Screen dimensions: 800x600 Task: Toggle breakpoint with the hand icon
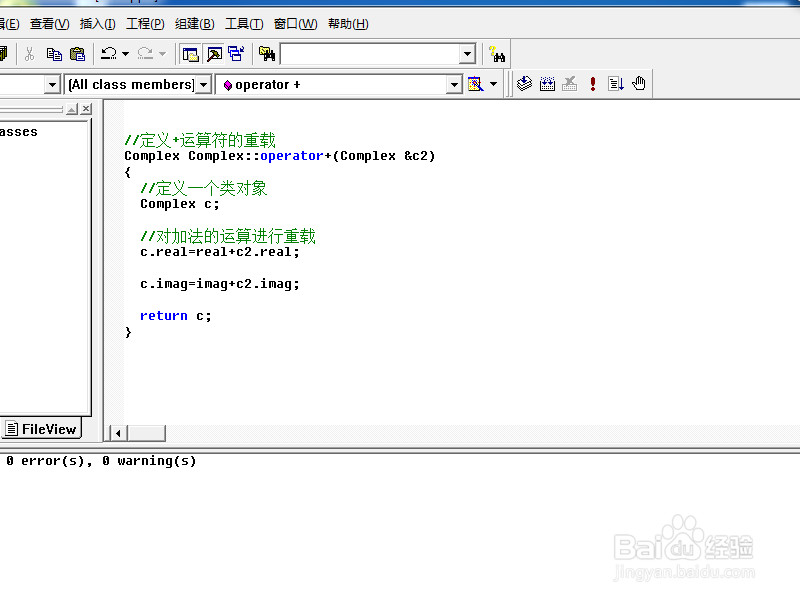coord(639,83)
